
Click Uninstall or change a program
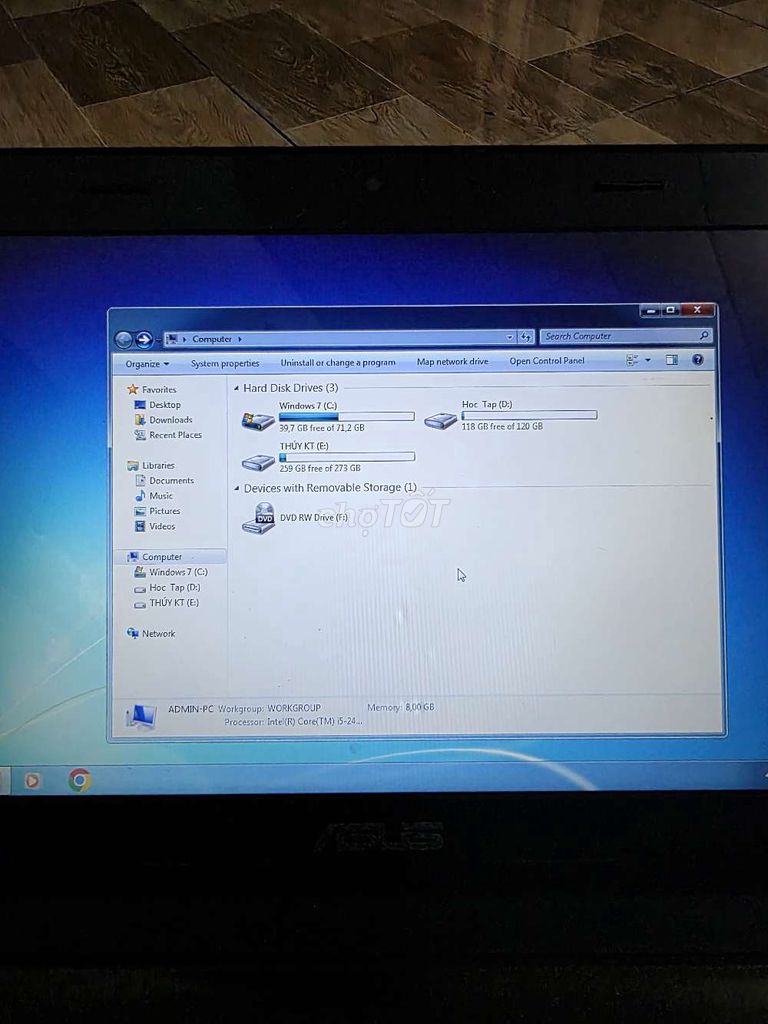pyautogui.click(x=338, y=362)
